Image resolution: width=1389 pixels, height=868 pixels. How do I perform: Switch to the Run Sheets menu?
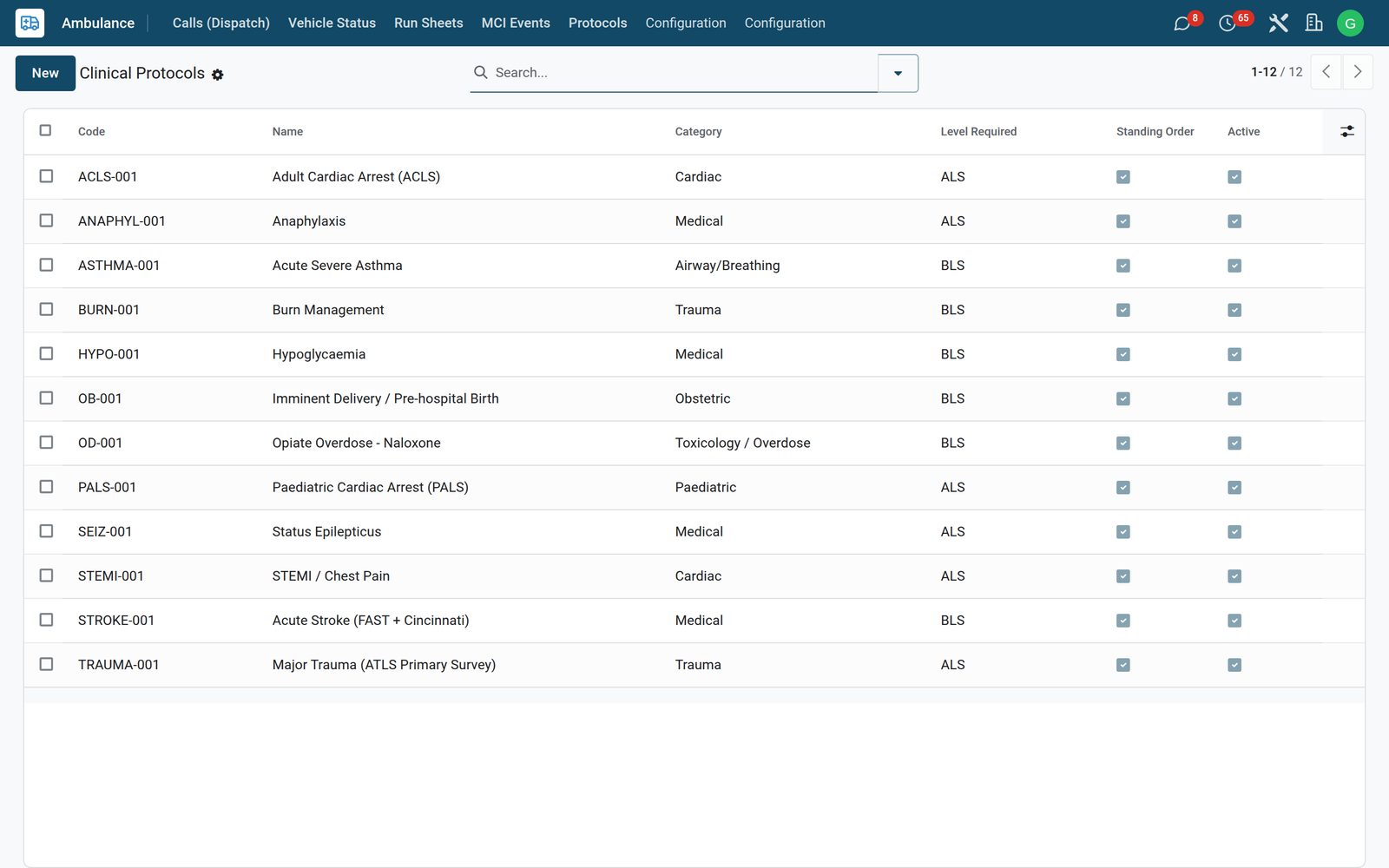(428, 23)
